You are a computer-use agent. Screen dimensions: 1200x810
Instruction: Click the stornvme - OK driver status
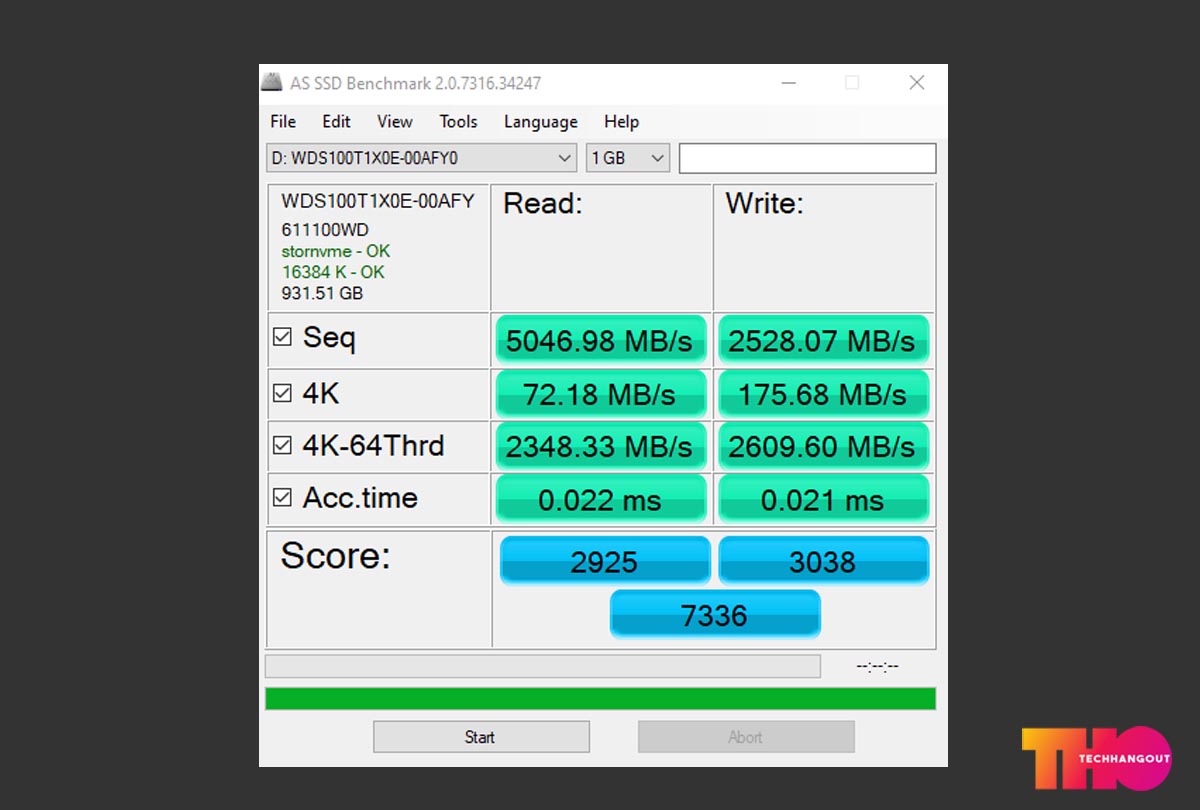click(336, 251)
